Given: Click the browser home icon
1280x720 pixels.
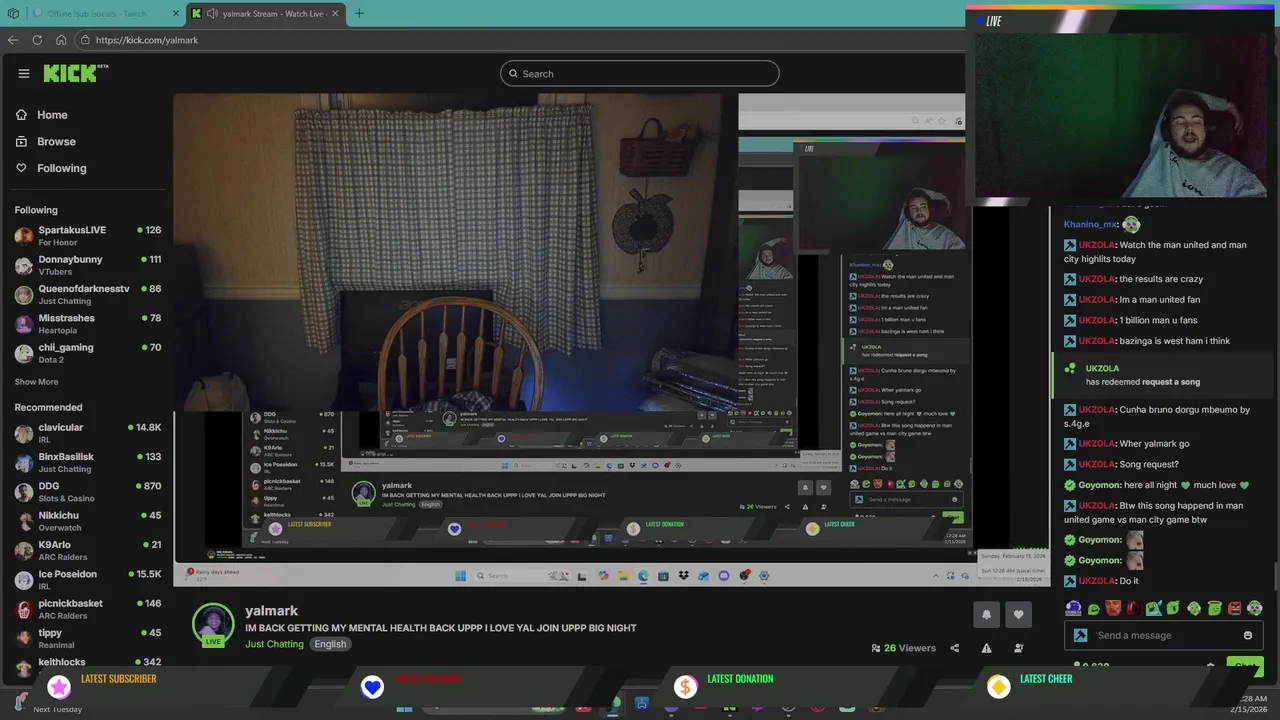Looking at the screenshot, I should tap(61, 40).
